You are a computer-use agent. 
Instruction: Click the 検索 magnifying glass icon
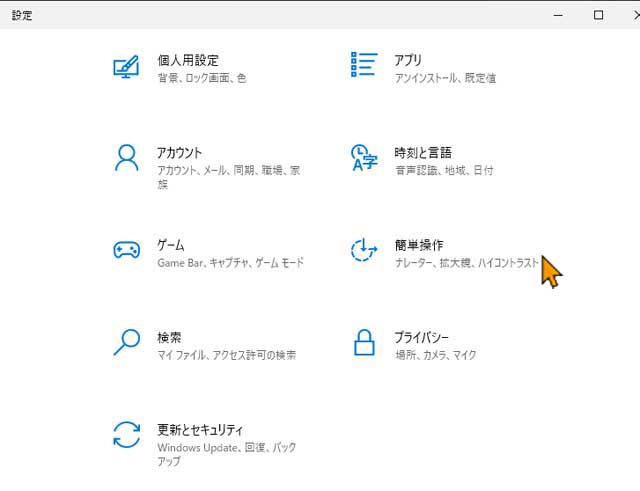pyautogui.click(x=126, y=342)
